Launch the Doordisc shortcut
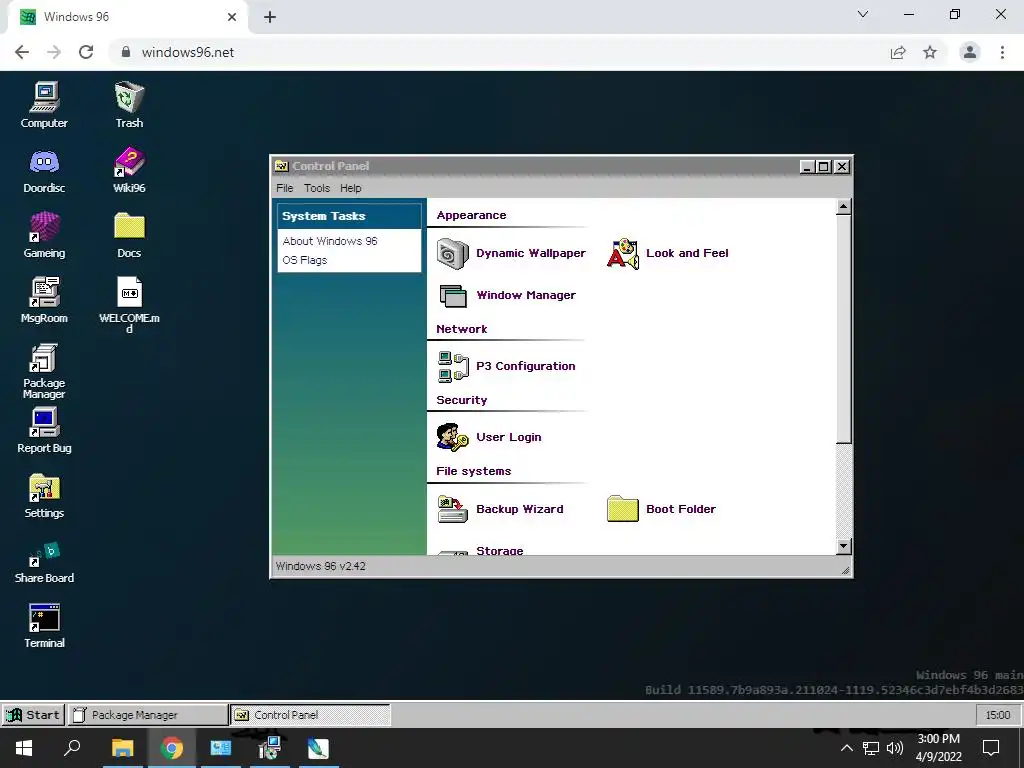The width and height of the screenshot is (1024, 768). (44, 170)
